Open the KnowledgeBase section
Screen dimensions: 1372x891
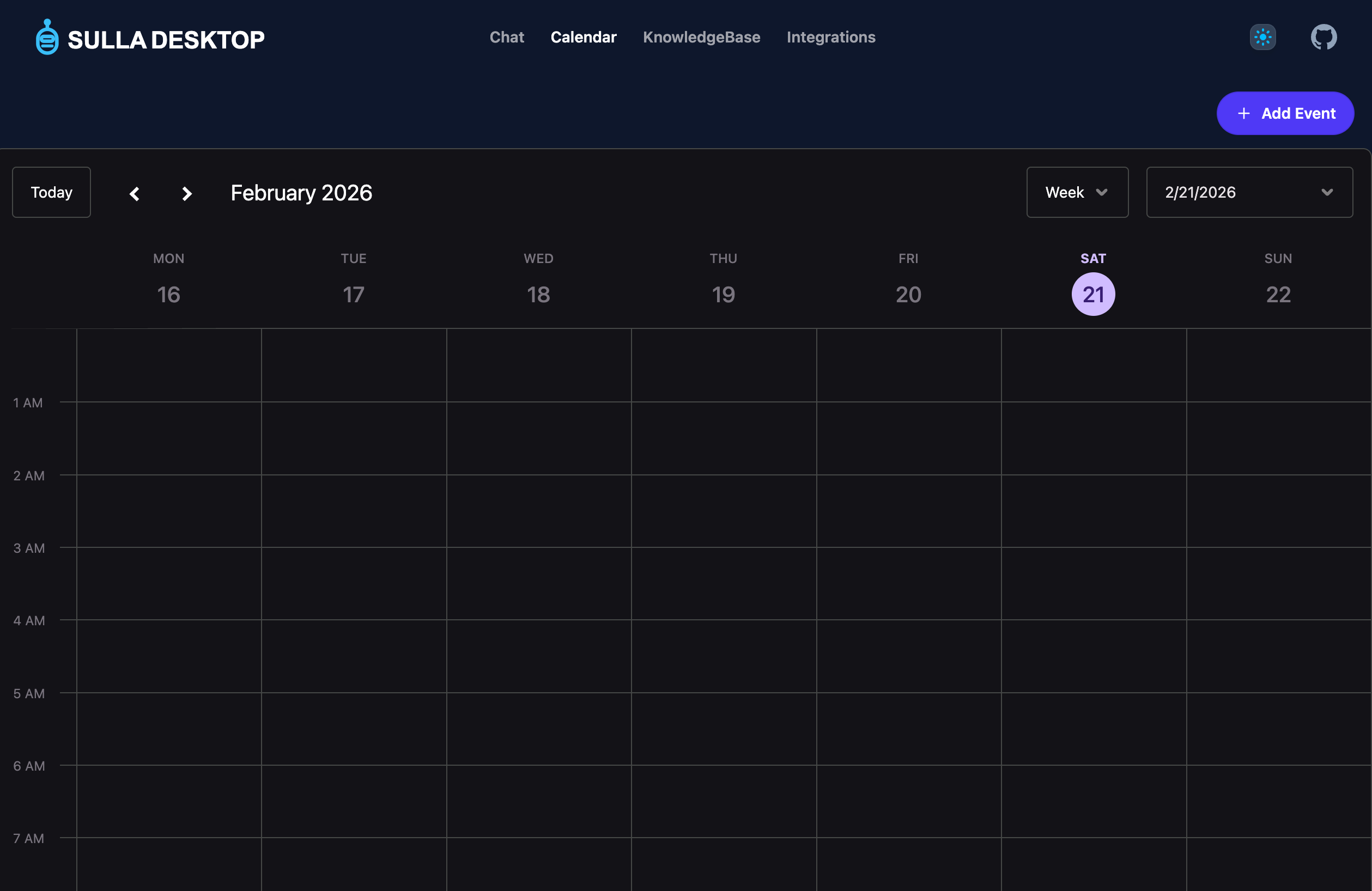(702, 37)
